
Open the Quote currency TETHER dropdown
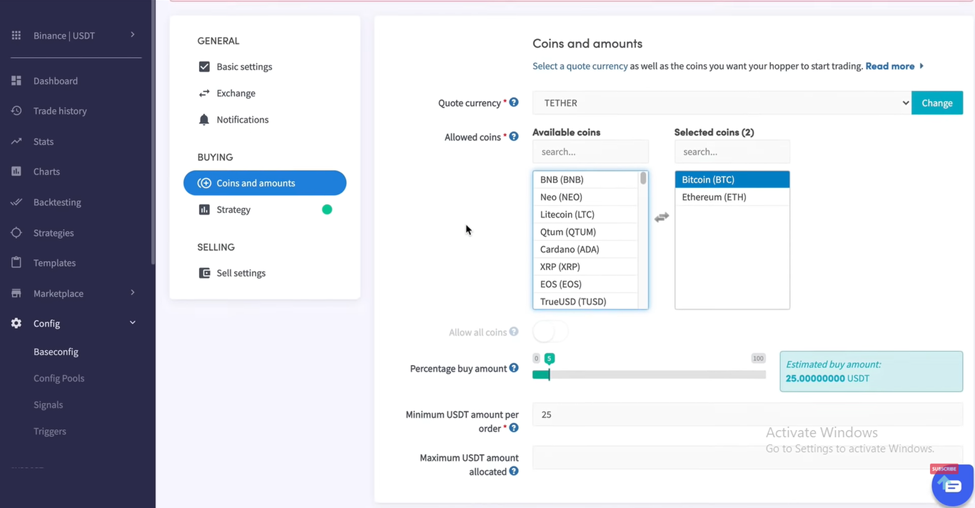722,103
